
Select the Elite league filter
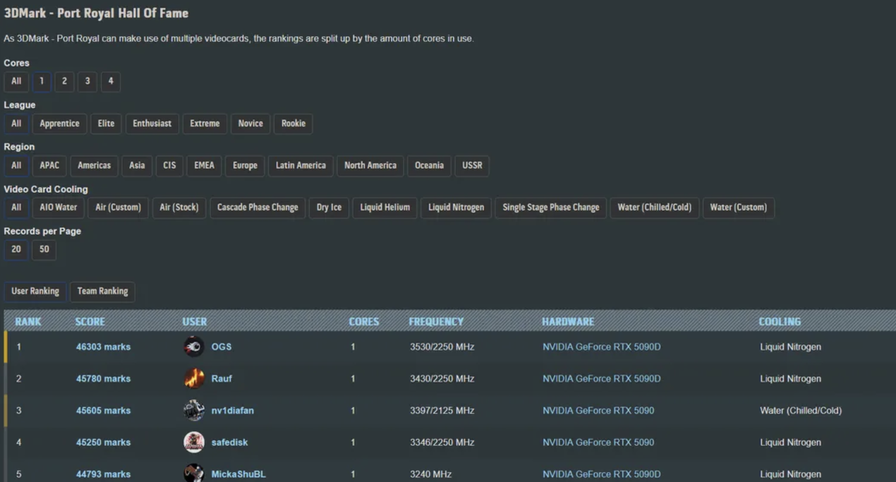(x=106, y=124)
